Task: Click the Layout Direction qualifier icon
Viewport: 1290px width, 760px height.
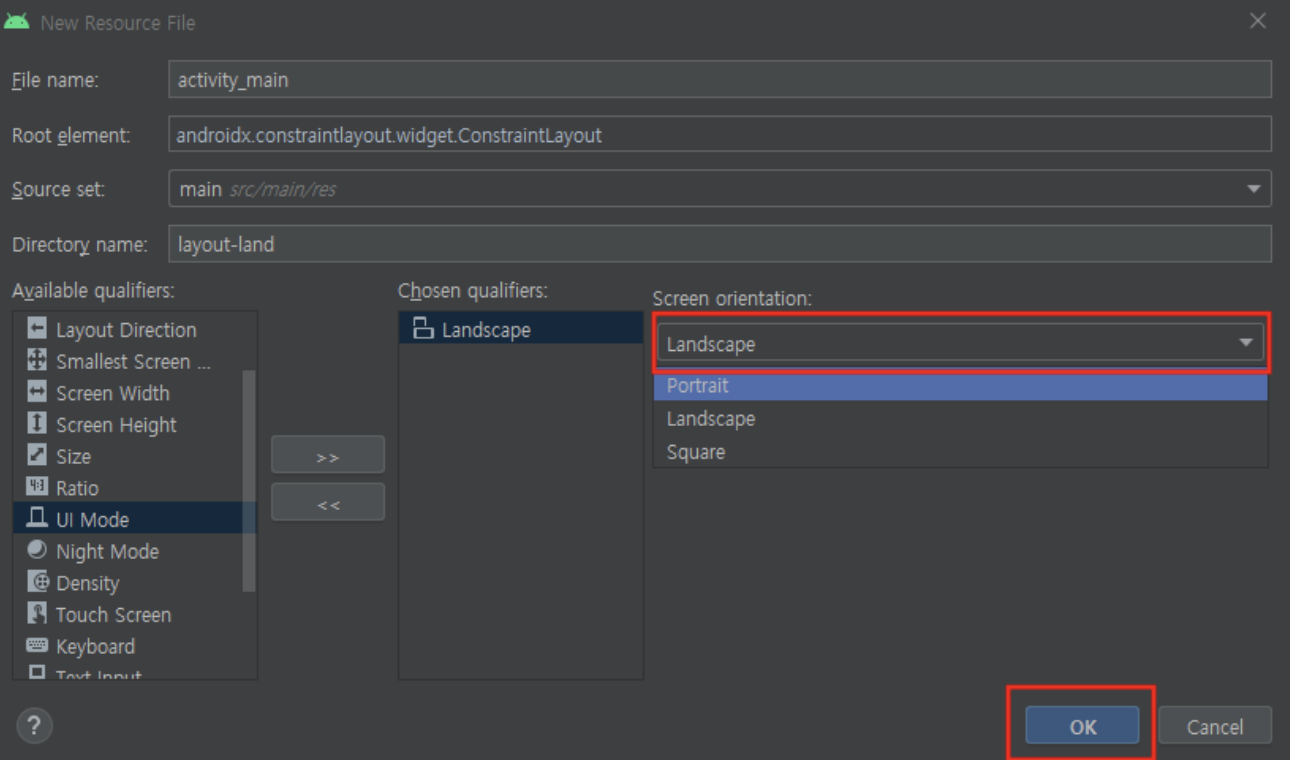Action: pyautogui.click(x=37, y=329)
